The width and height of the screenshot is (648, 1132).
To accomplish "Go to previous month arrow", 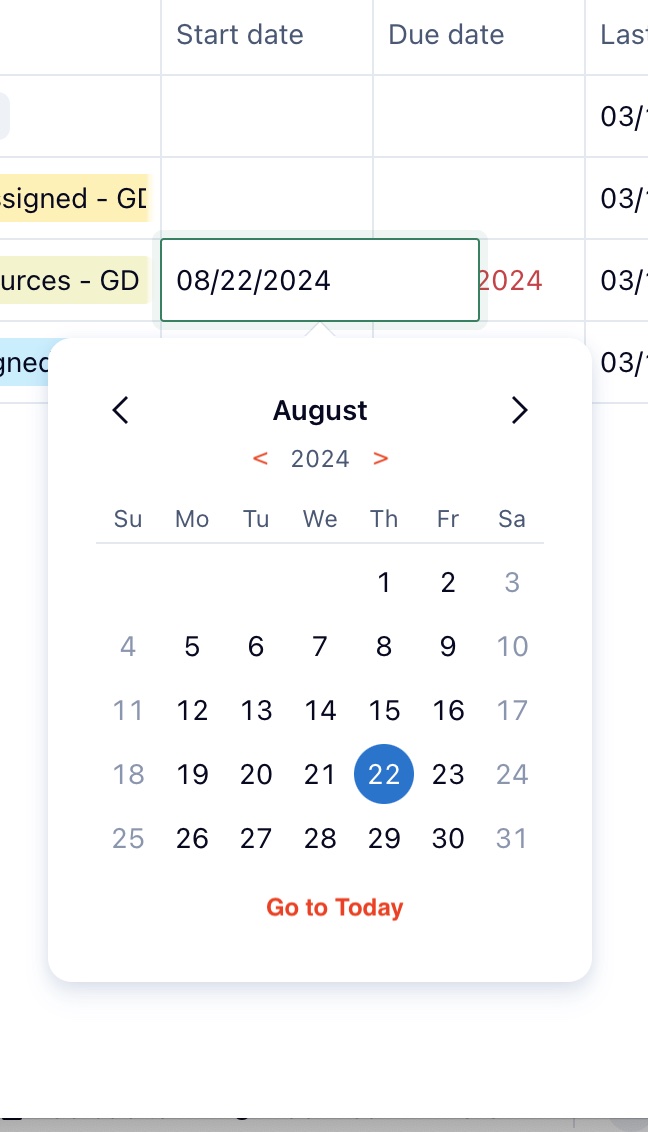I will click(121, 410).
